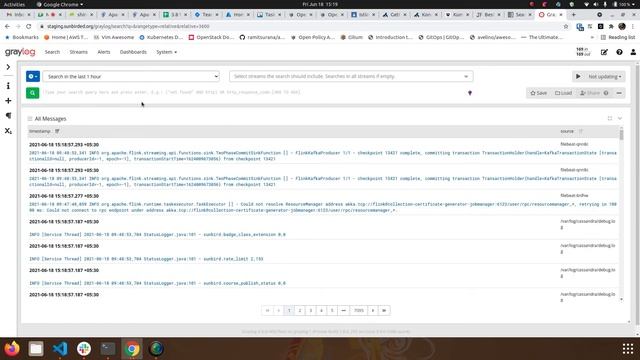This screenshot has height=360, width=640.
Task: Sort messages by the timestamp column icon
Action: pos(57,131)
